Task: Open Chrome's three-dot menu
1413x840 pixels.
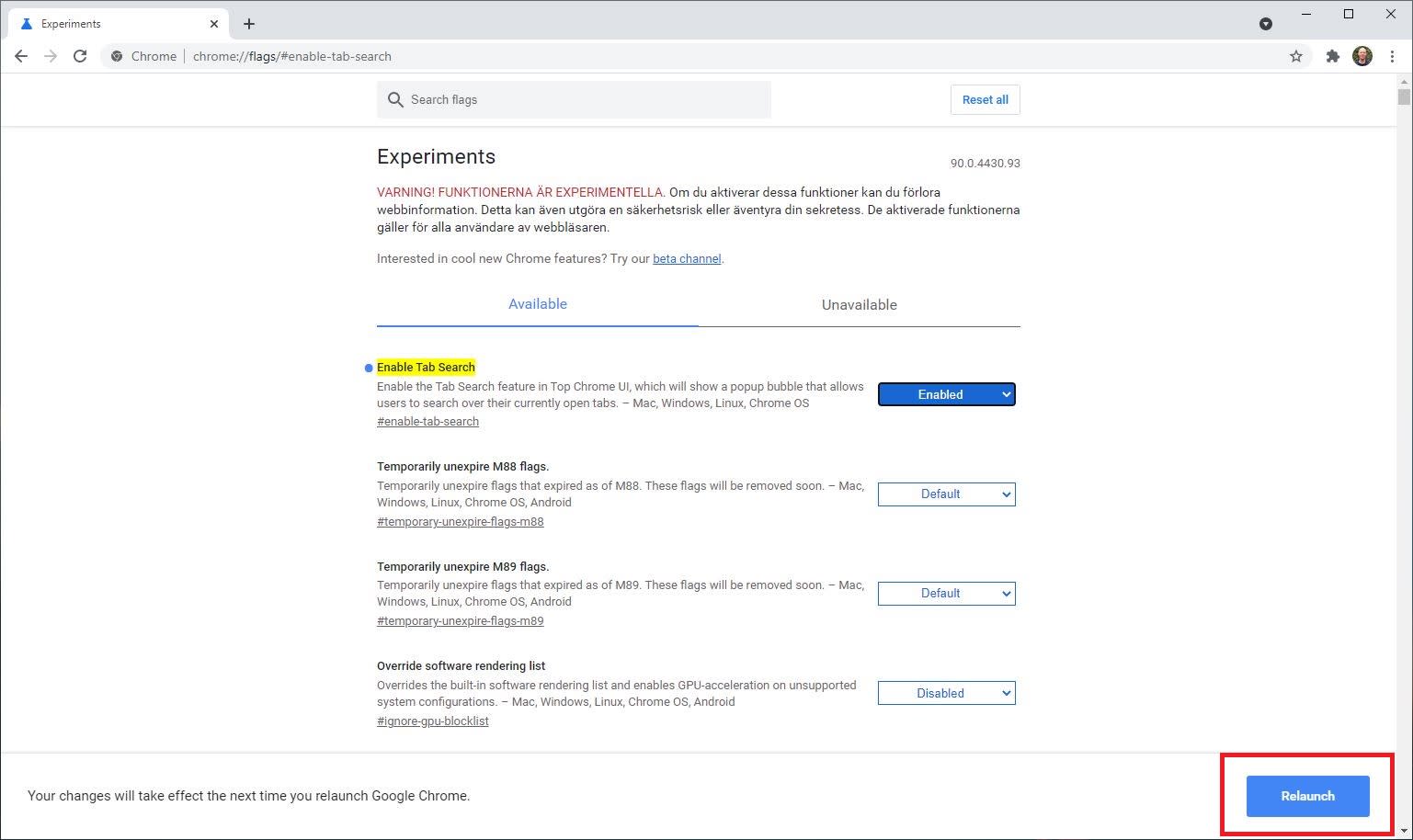Action: coord(1393,56)
